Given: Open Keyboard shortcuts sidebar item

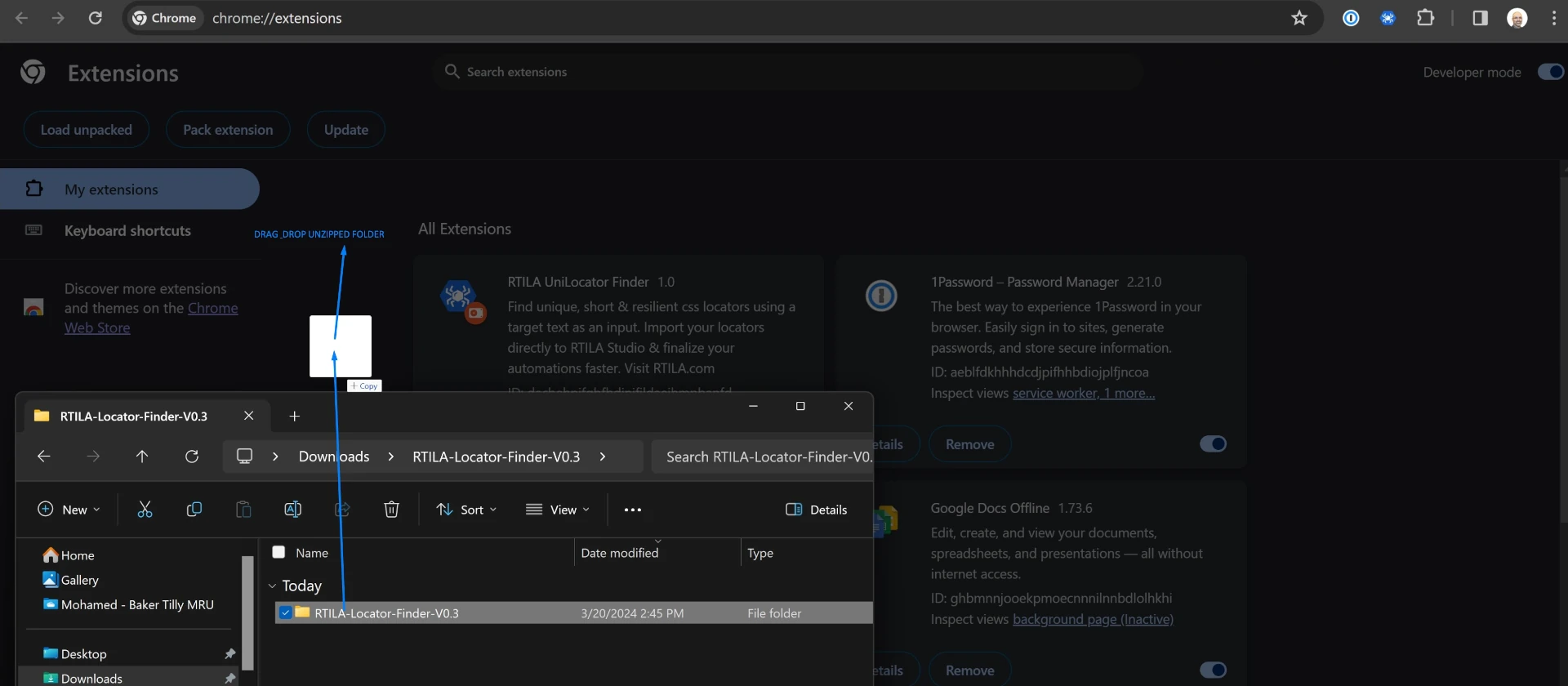Looking at the screenshot, I should [129, 231].
